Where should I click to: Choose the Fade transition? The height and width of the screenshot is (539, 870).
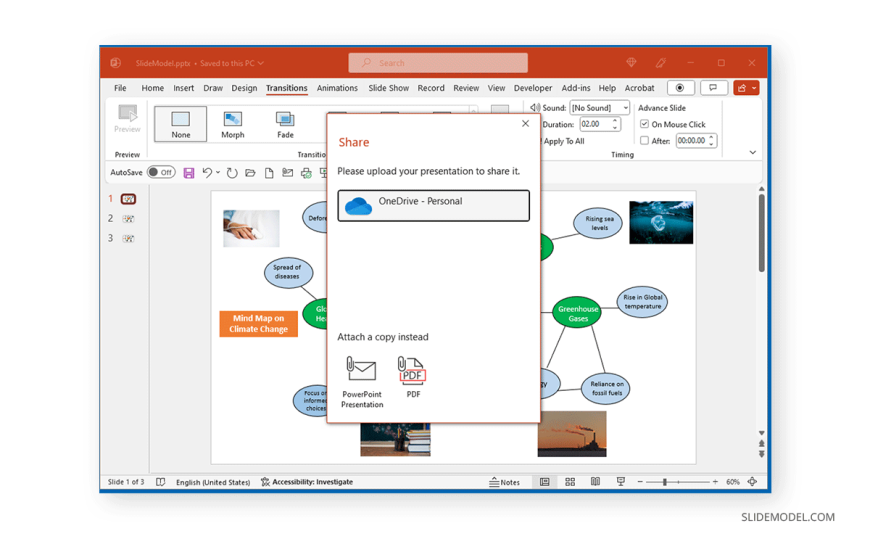285,124
